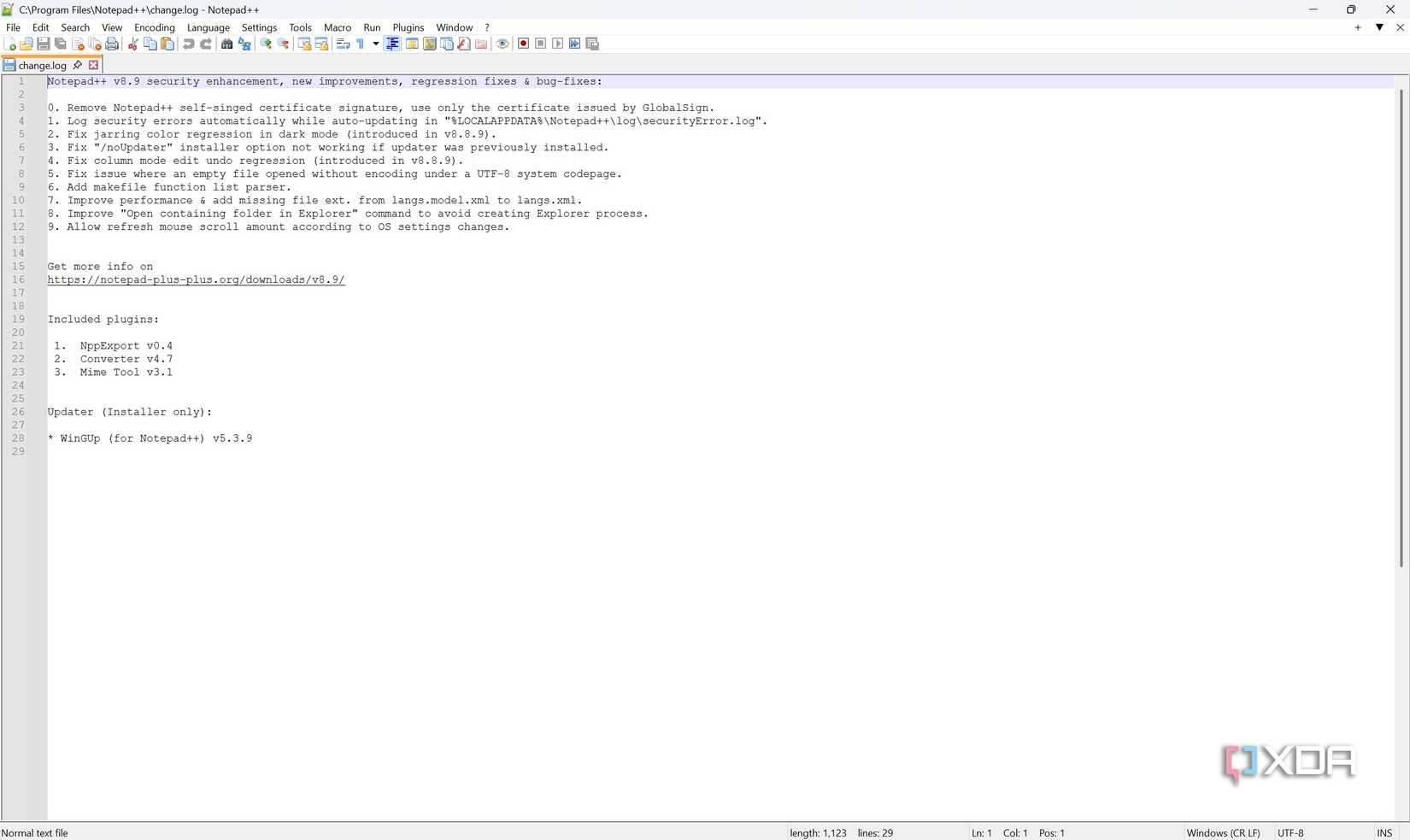Click 'Normal text file' in status bar
Viewport: 1410px width, 840px height.
[x=35, y=833]
